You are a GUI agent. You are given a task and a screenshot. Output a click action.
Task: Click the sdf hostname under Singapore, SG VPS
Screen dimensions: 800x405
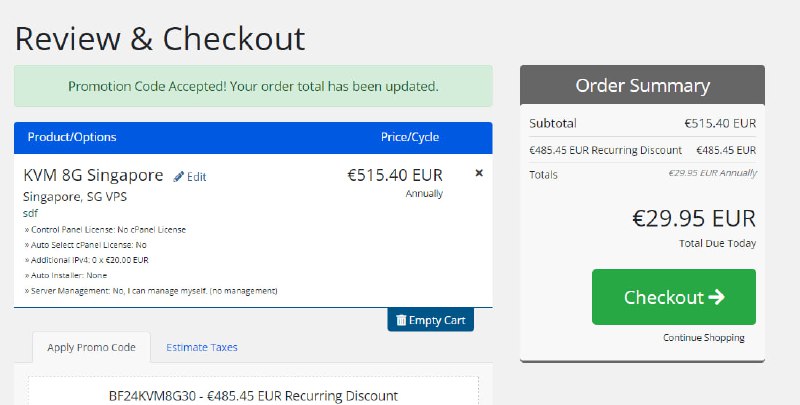coord(30,213)
